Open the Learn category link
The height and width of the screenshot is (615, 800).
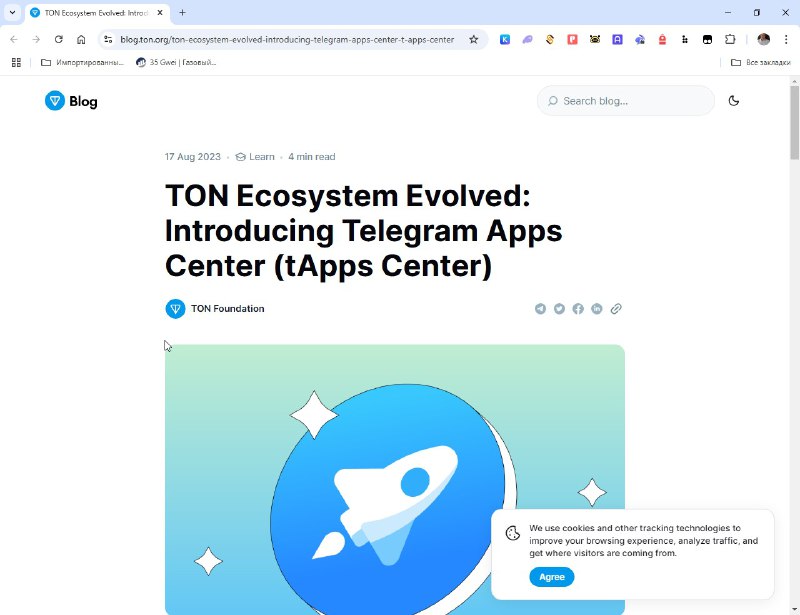pyautogui.click(x=255, y=157)
